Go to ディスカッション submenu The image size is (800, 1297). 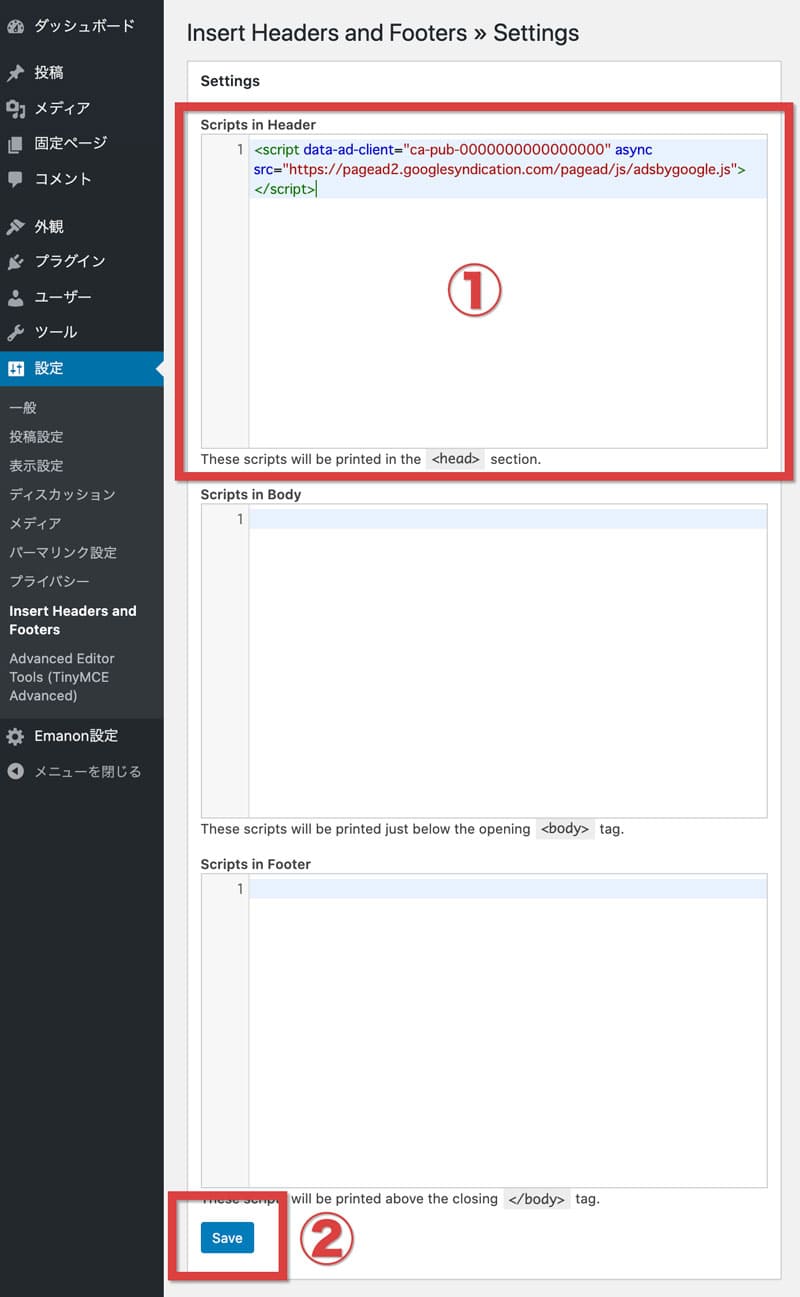coord(62,495)
